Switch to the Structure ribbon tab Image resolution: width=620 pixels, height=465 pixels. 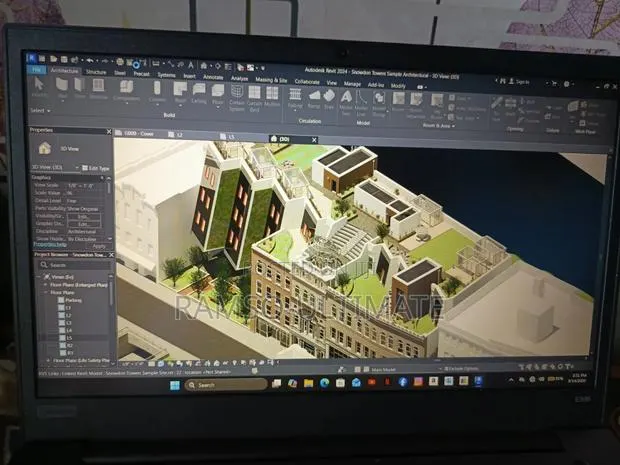[x=96, y=72]
